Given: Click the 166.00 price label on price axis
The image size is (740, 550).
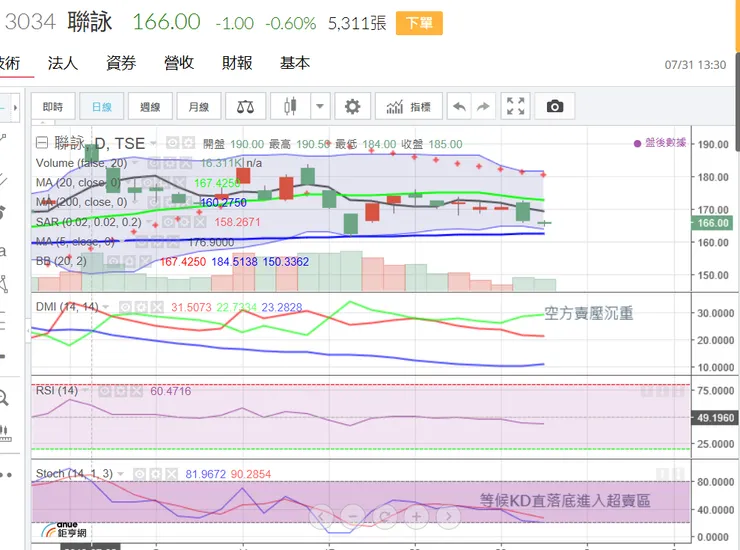Looking at the screenshot, I should tap(713, 223).
